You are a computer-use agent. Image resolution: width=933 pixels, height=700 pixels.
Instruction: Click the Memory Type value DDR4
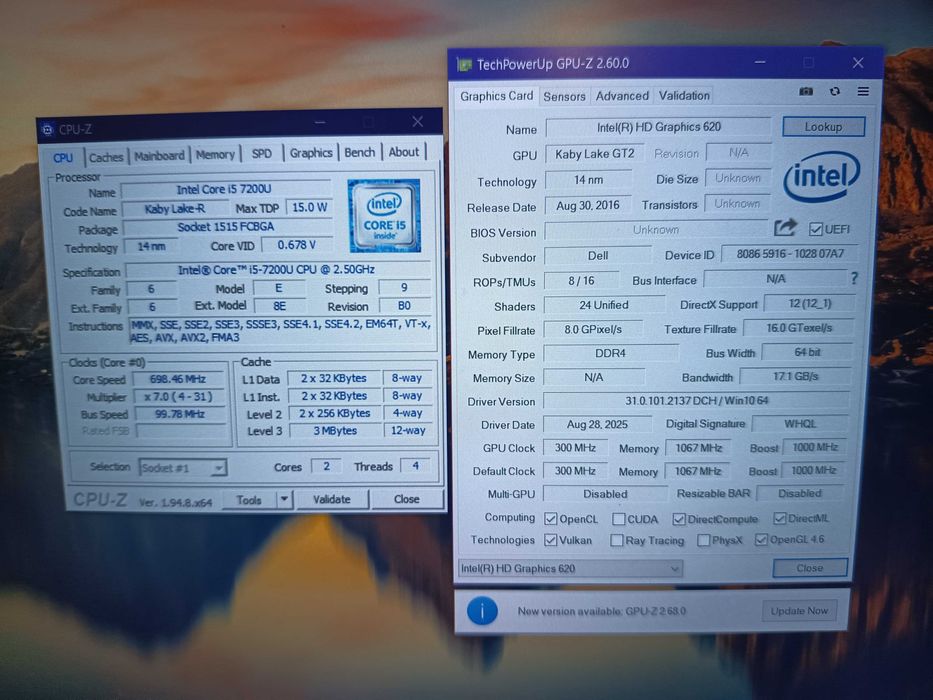[x=610, y=353]
